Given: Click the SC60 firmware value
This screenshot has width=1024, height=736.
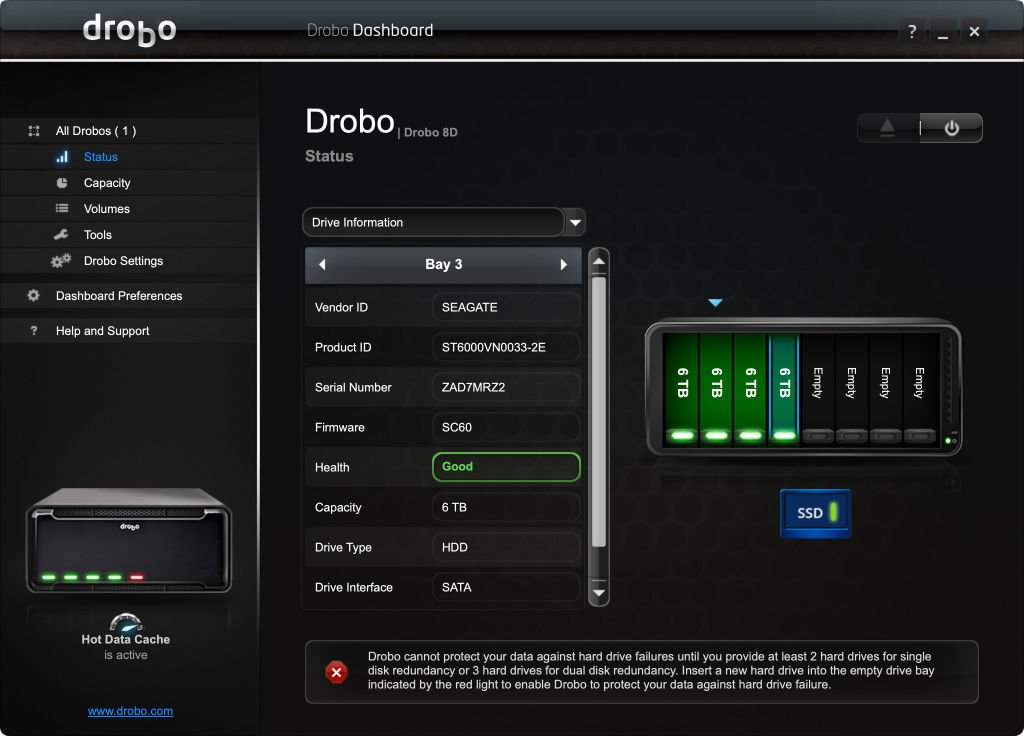Looking at the screenshot, I should (506, 428).
